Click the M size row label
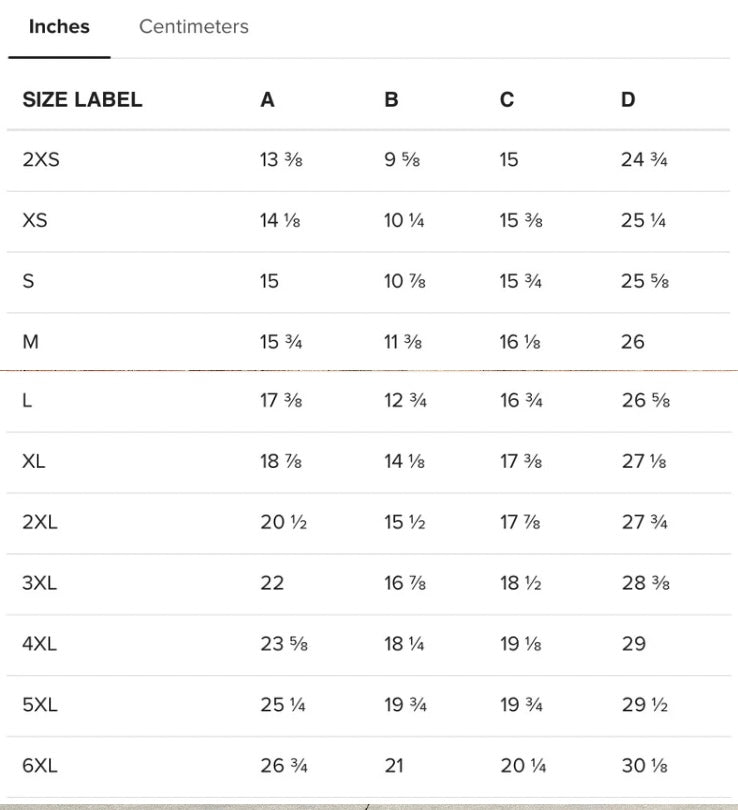The height and width of the screenshot is (810, 738). (x=31, y=342)
